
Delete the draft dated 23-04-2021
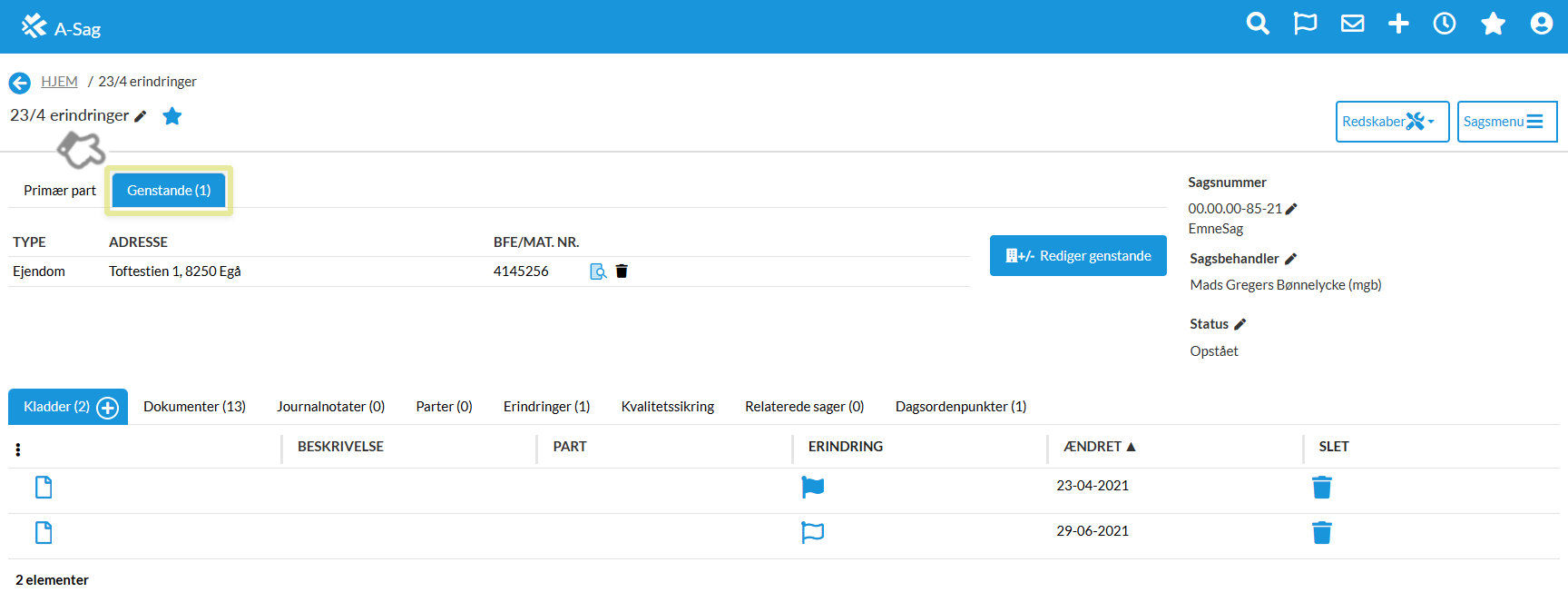click(x=1321, y=488)
